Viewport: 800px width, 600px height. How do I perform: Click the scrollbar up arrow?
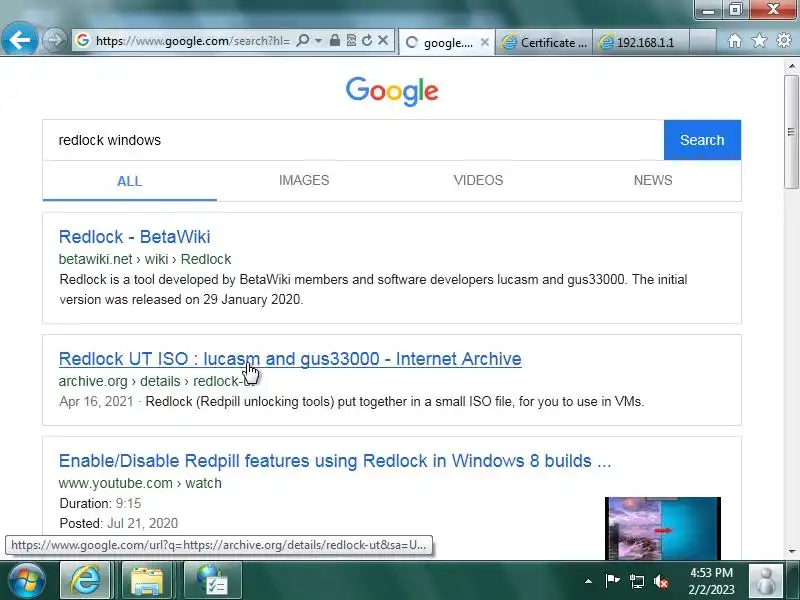[791, 66]
